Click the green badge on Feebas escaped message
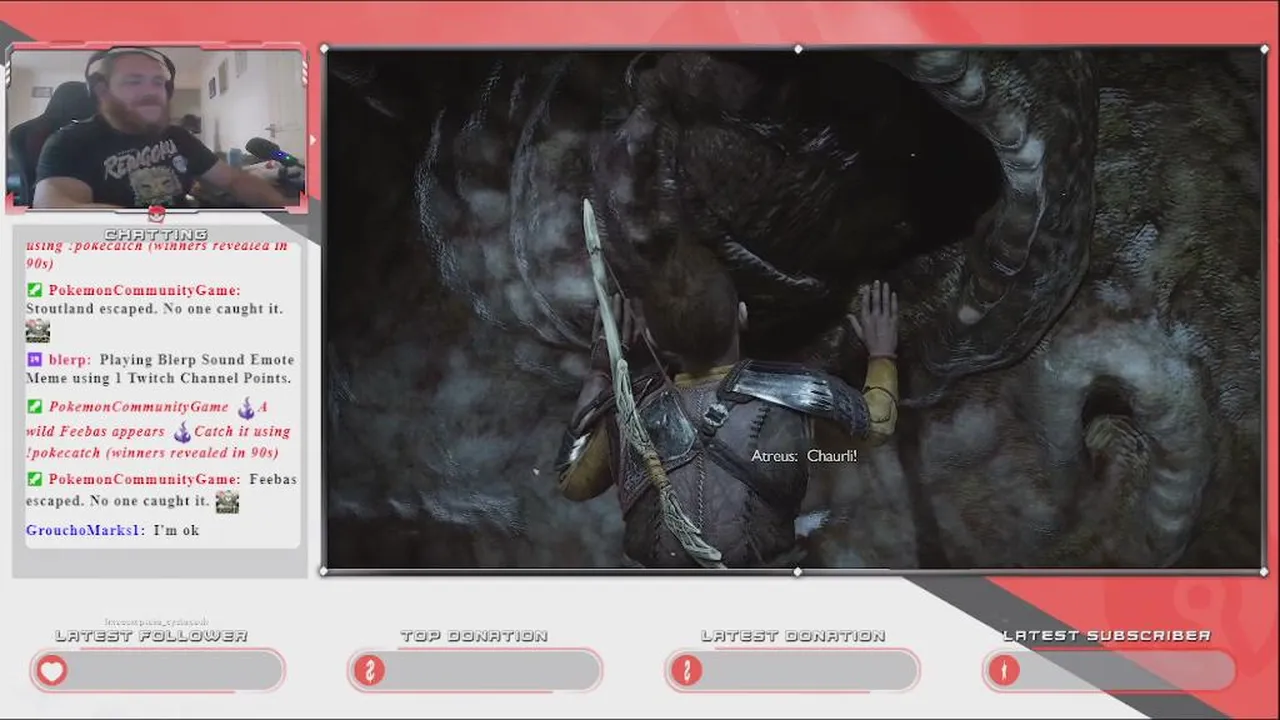The image size is (1280, 720). [35, 479]
